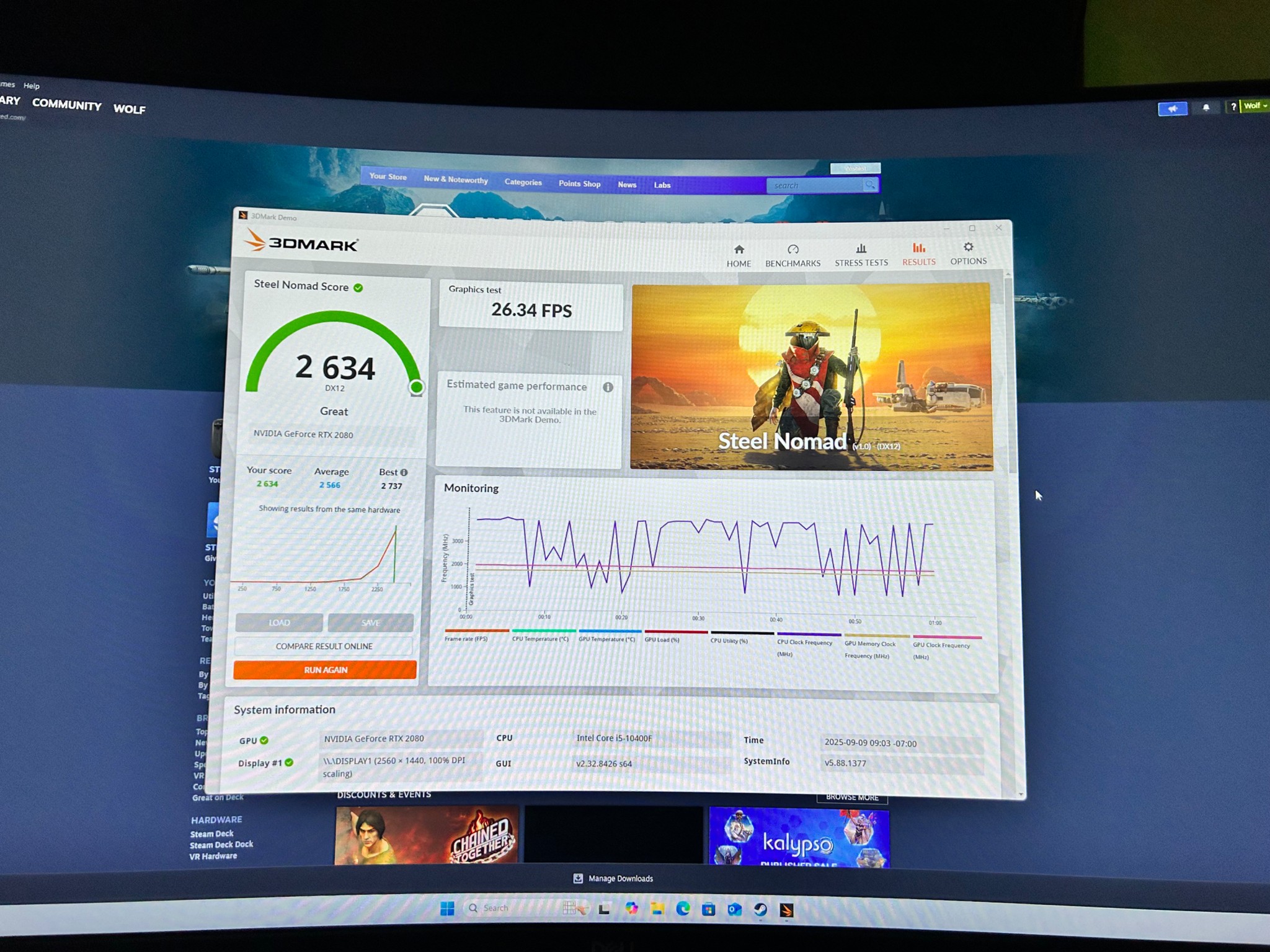1270x952 pixels.
Task: Click the Save result button
Action: (x=371, y=623)
